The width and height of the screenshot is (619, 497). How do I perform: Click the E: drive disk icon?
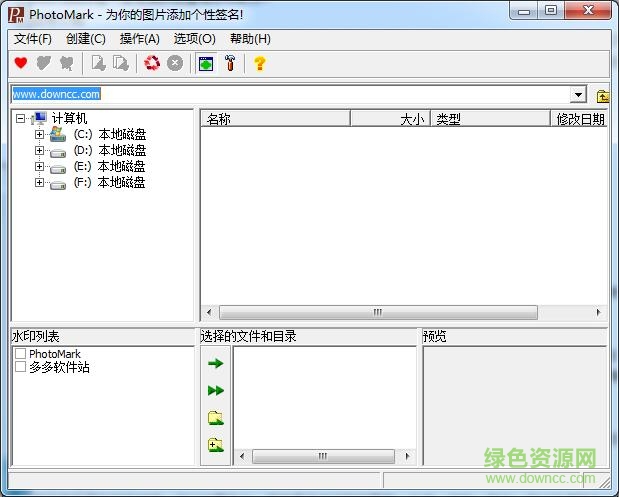(x=58, y=169)
